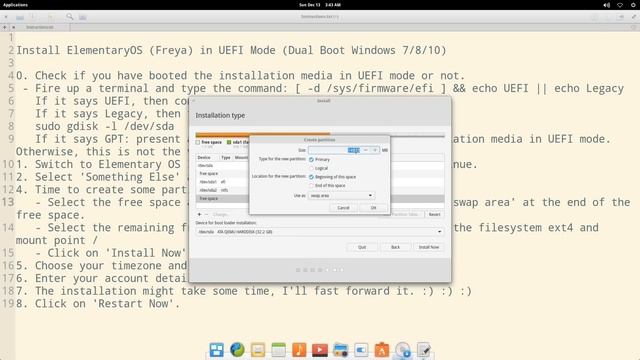Add a new tab with the plus icon
Screen dimensions: 640x360
coord(4,27)
